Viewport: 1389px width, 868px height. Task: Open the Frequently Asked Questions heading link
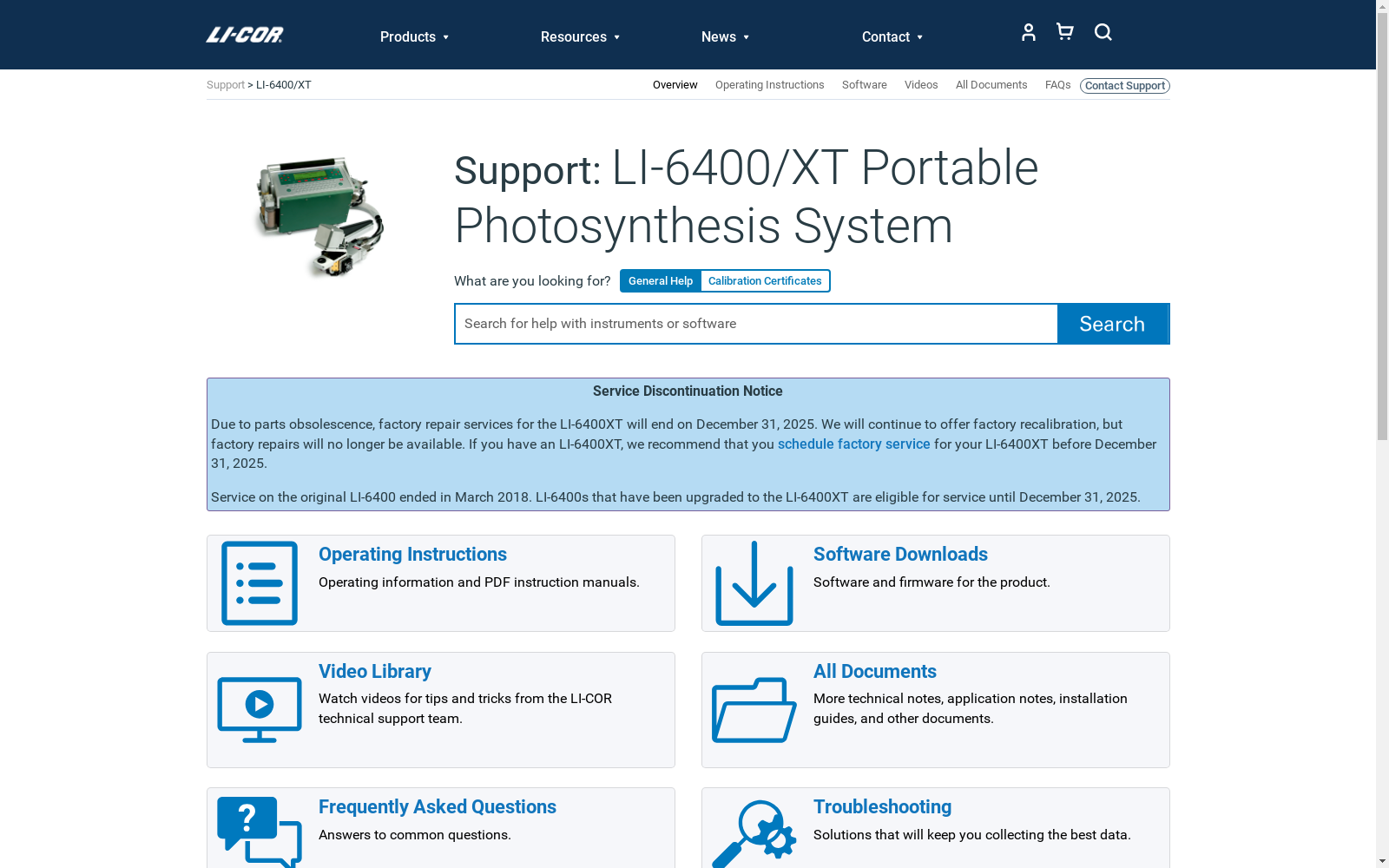pyautogui.click(x=437, y=807)
